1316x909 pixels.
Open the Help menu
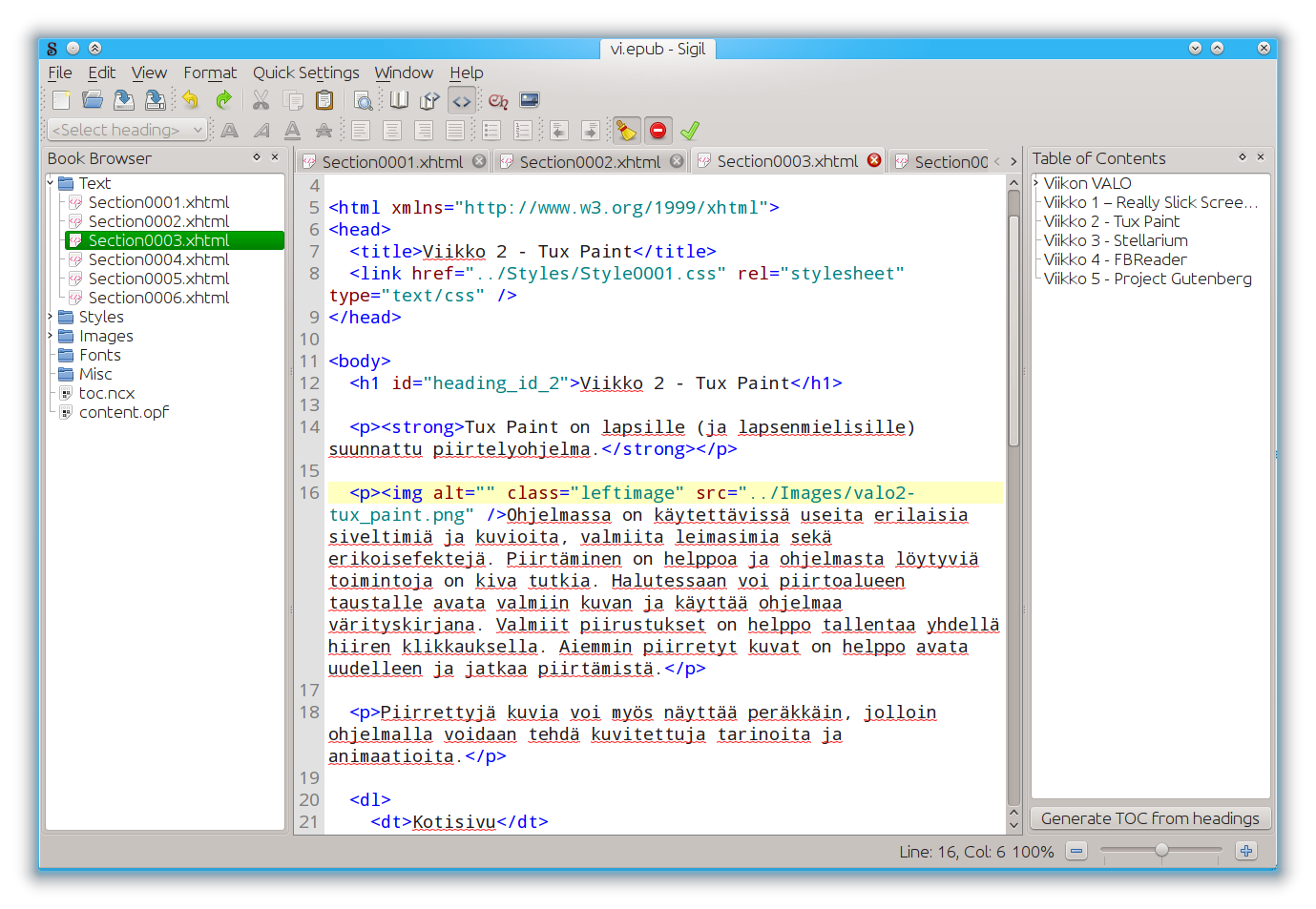point(467,72)
